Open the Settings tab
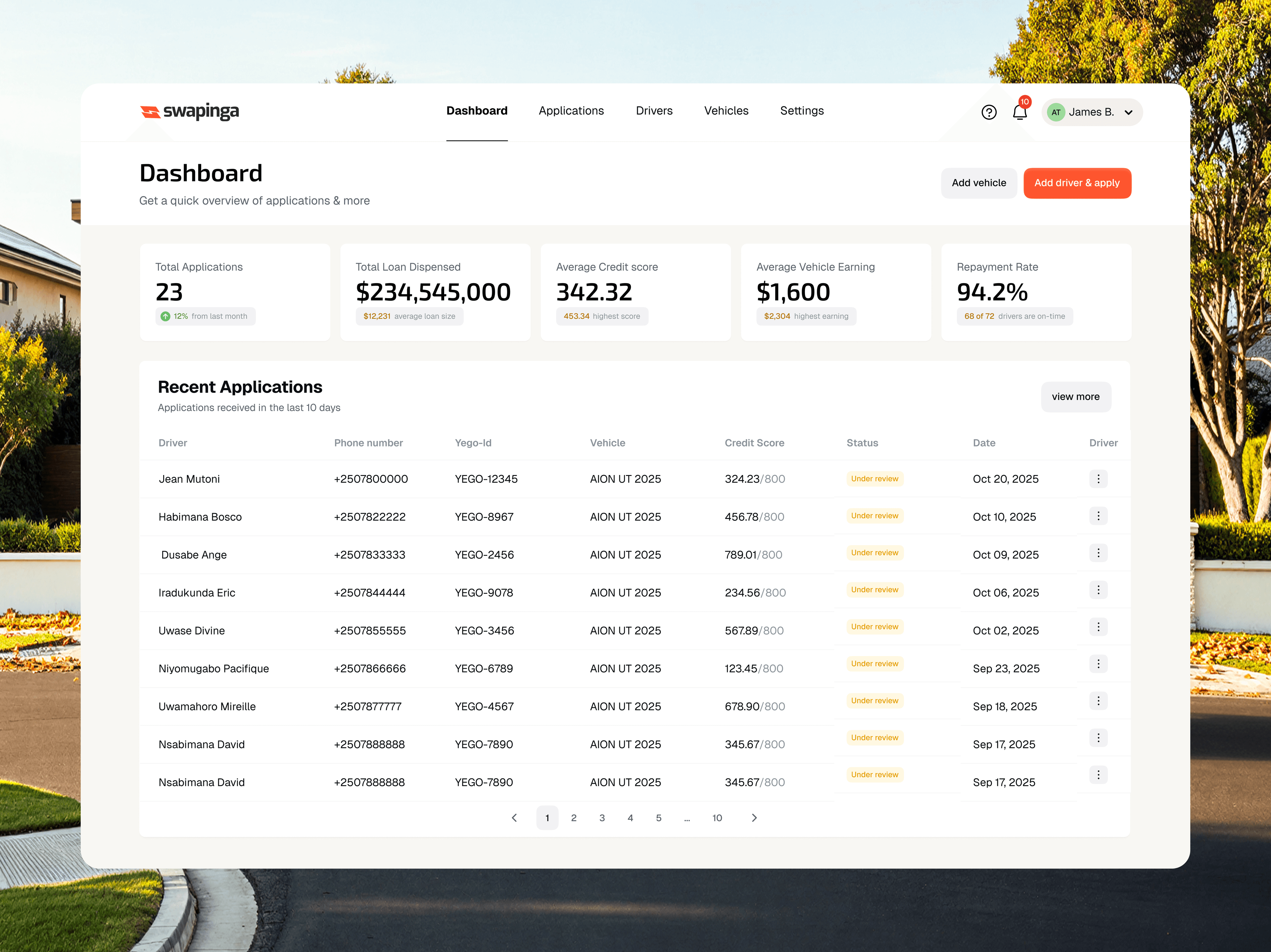Image resolution: width=1271 pixels, height=952 pixels. (x=802, y=111)
